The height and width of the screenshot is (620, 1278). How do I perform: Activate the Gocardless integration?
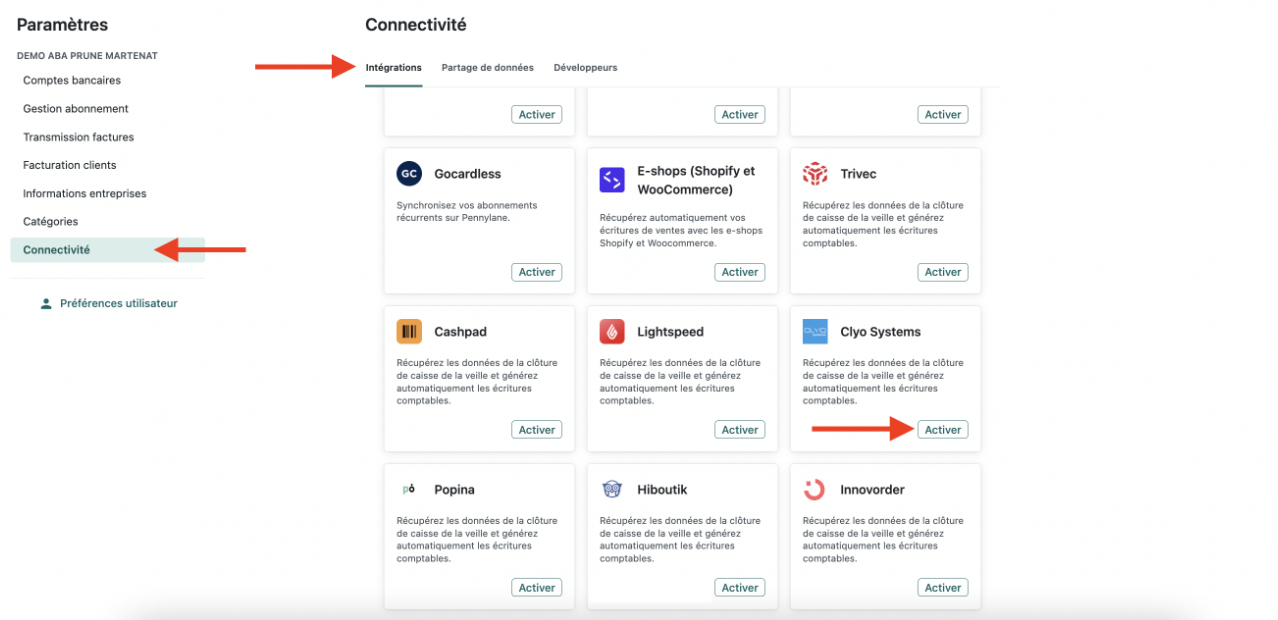pyautogui.click(x=537, y=272)
